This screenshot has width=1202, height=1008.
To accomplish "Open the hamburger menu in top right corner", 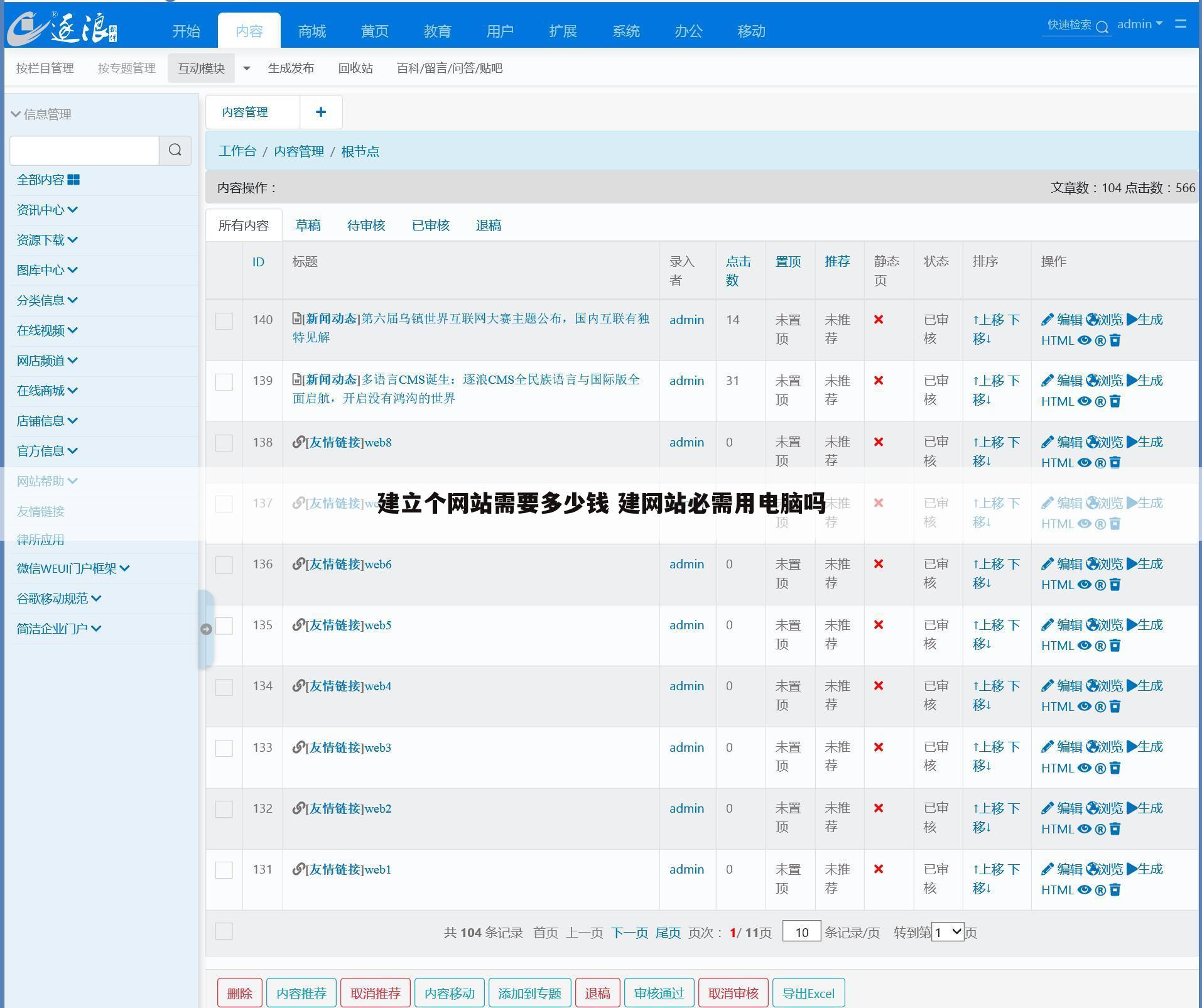I will point(1181,24).
